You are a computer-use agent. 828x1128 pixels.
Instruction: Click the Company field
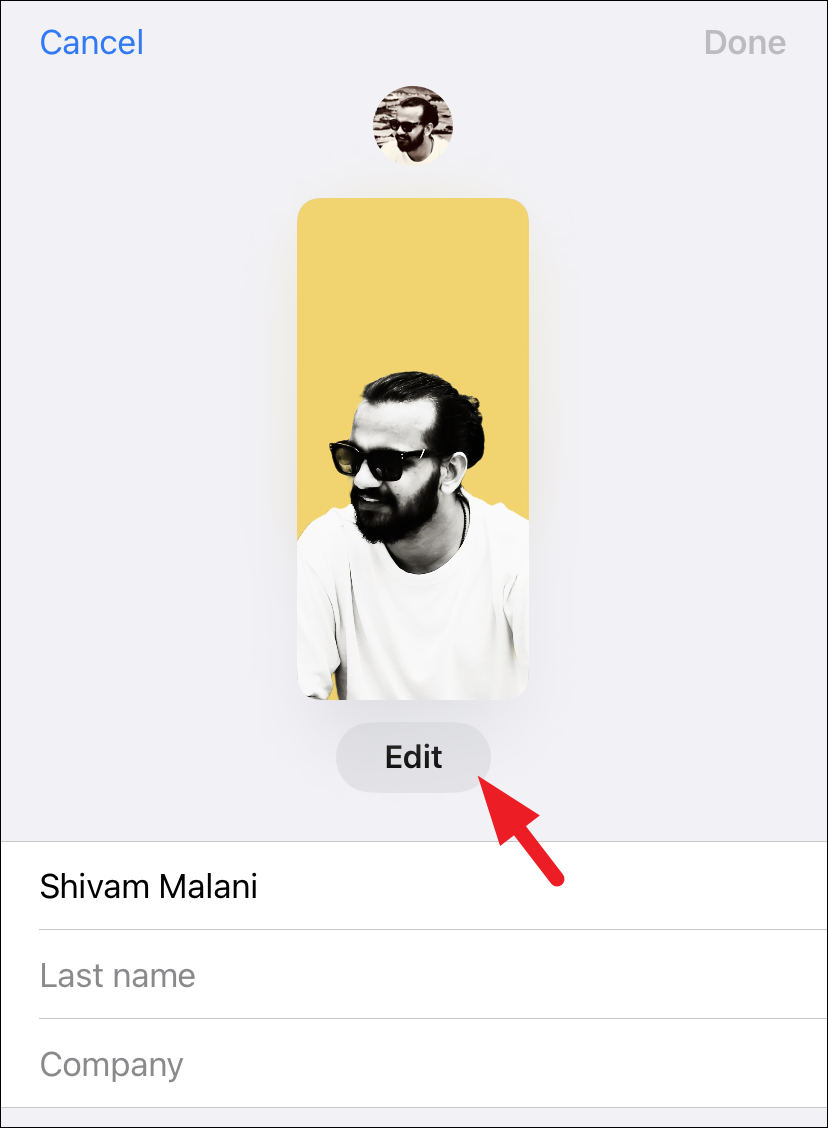(432, 1064)
